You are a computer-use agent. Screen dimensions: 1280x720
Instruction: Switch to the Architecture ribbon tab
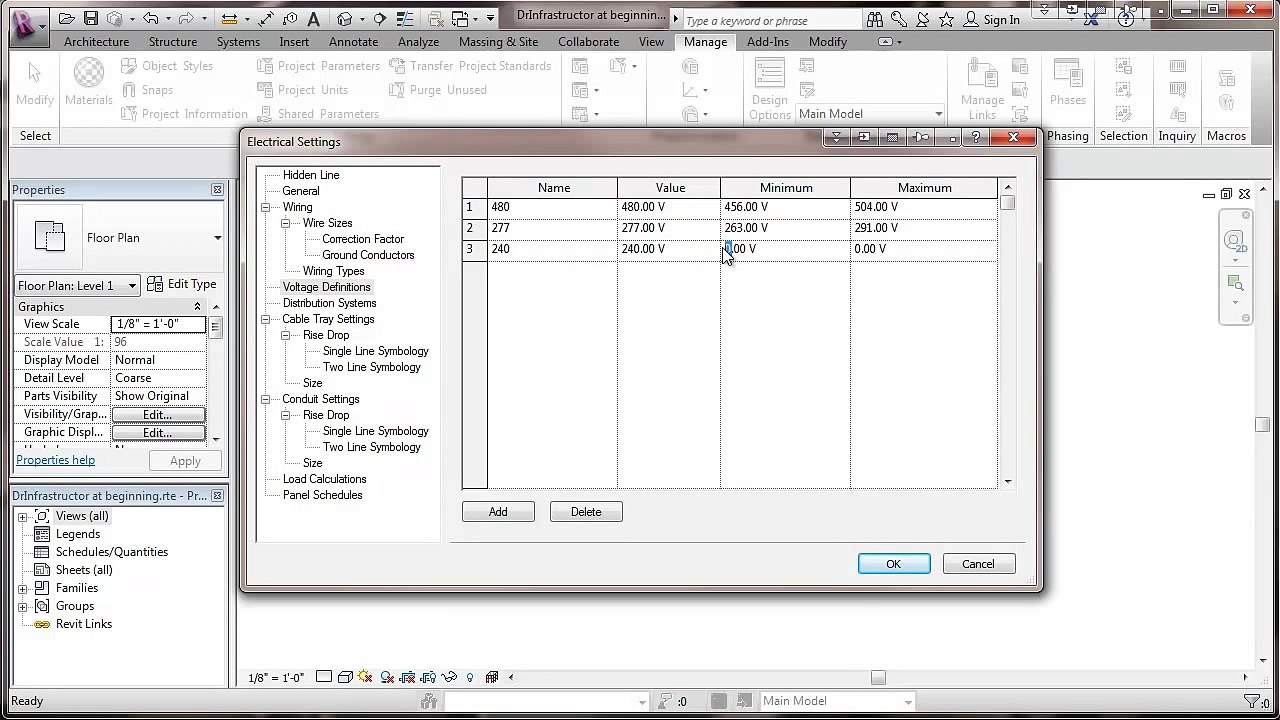pos(96,42)
